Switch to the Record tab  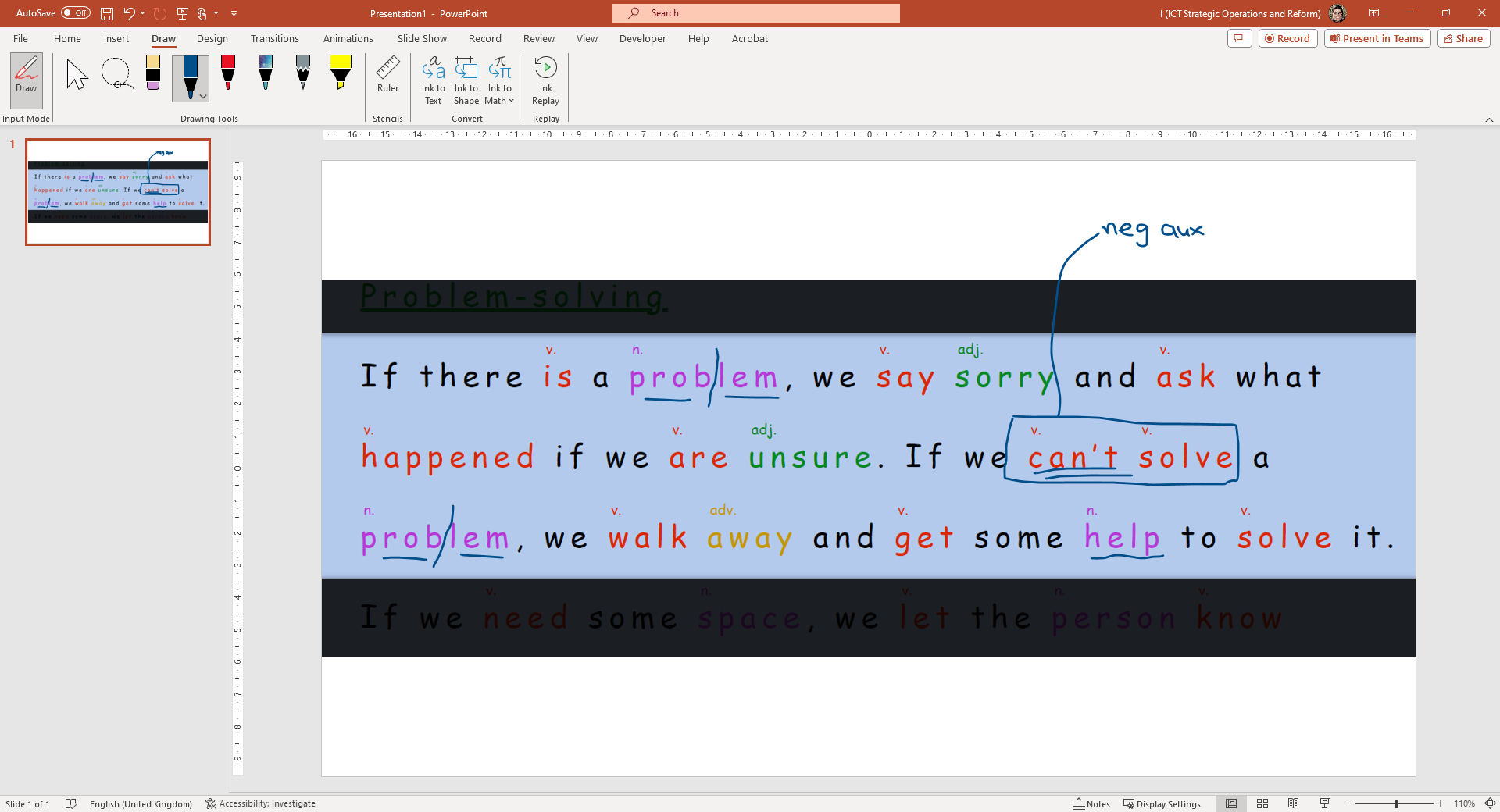485,38
